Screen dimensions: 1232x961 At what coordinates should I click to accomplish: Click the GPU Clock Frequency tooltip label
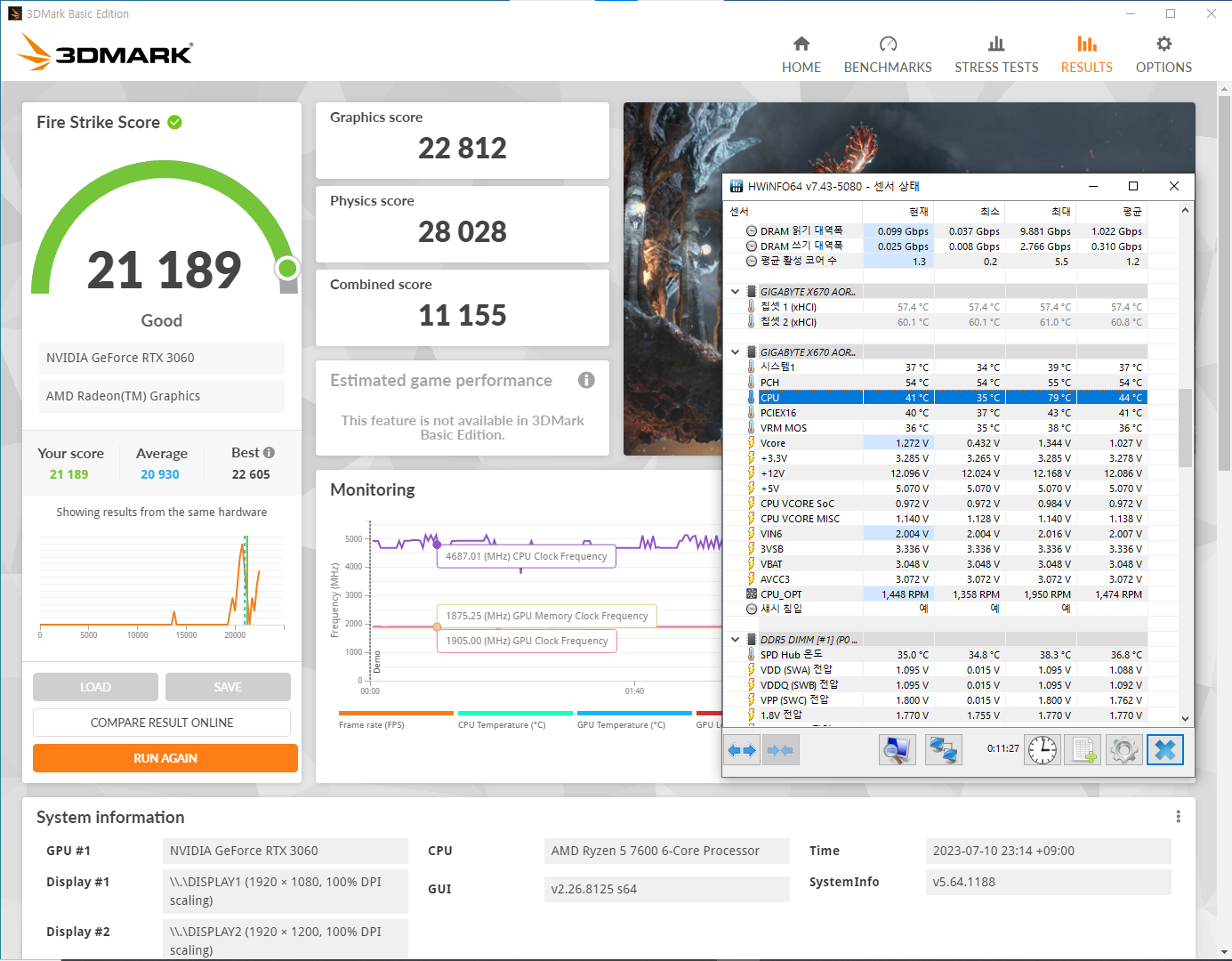tap(527, 641)
